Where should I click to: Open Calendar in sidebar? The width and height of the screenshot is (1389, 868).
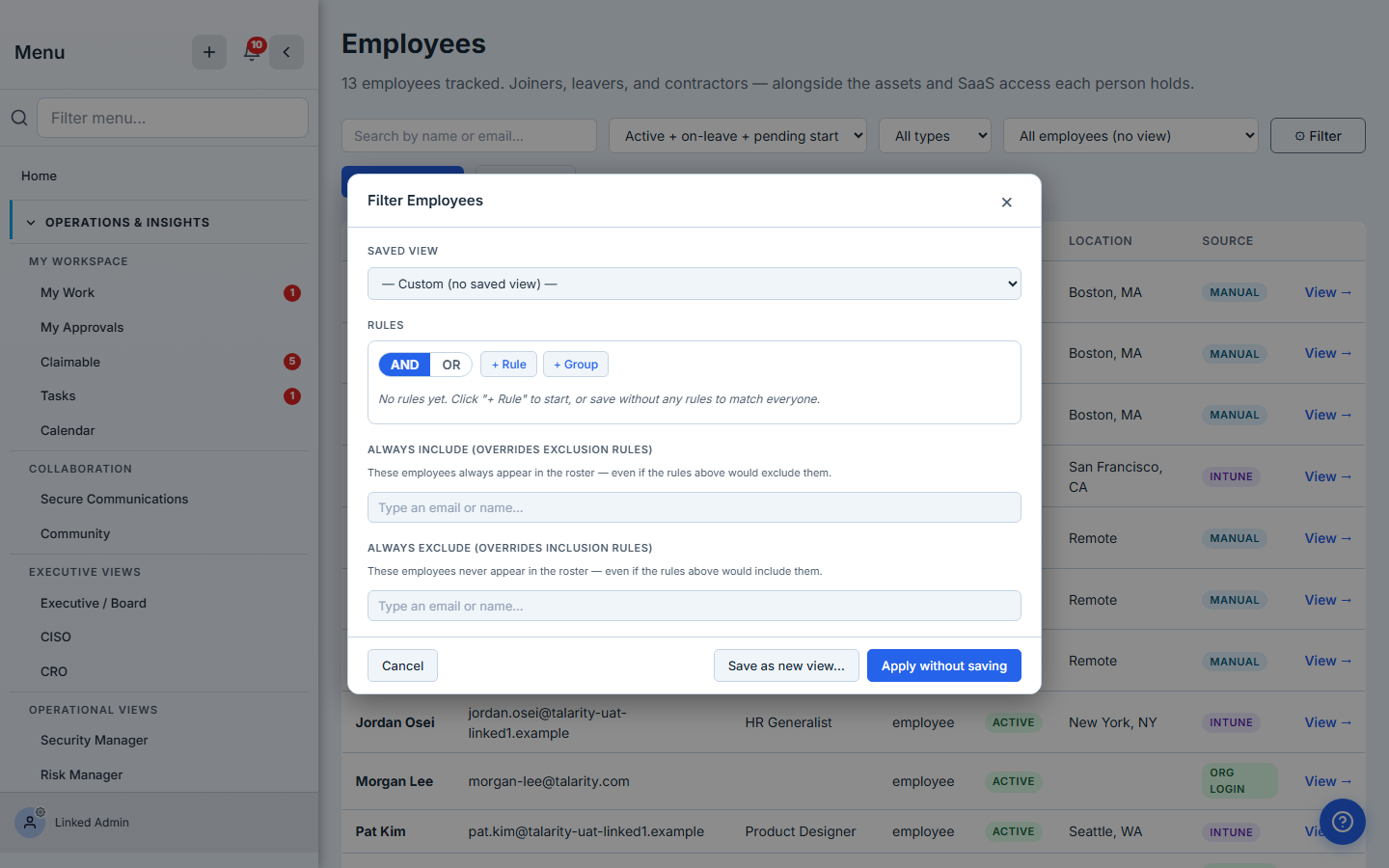(68, 430)
